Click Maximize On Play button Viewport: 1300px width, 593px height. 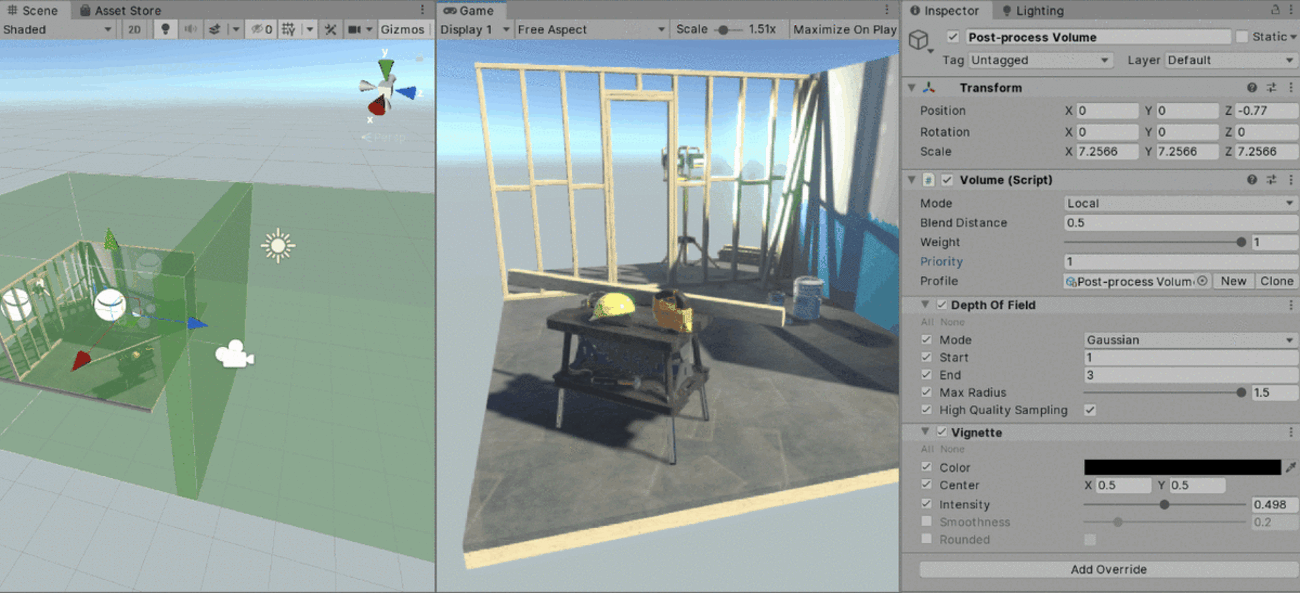pyautogui.click(x=845, y=29)
